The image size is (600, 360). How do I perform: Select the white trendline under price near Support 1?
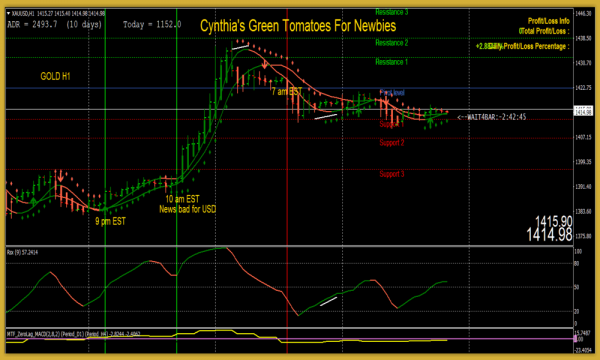(x=326, y=116)
